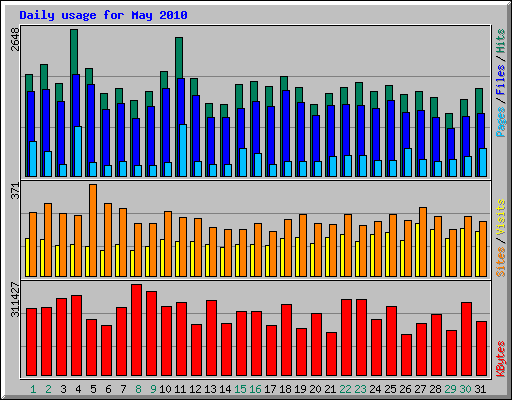Image resolution: width=512 pixels, height=400 pixels.
Task: Click the 2648 hits axis value
Action: [15, 39]
